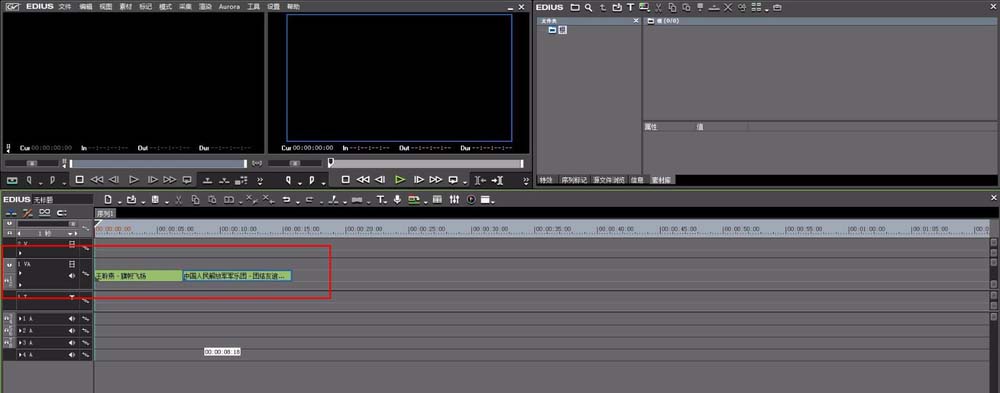Image resolution: width=1000 pixels, height=393 pixels.
Task: Set In point in the recorder monitor
Action: click(288, 180)
